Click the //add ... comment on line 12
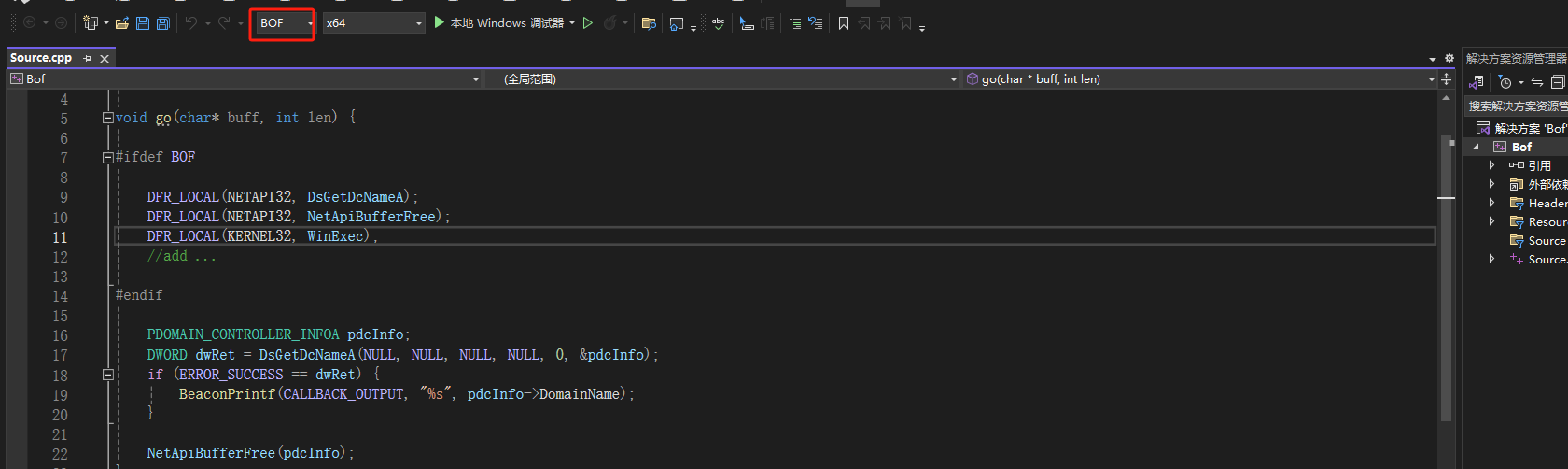Screen dimensions: 1568x469 [181, 256]
